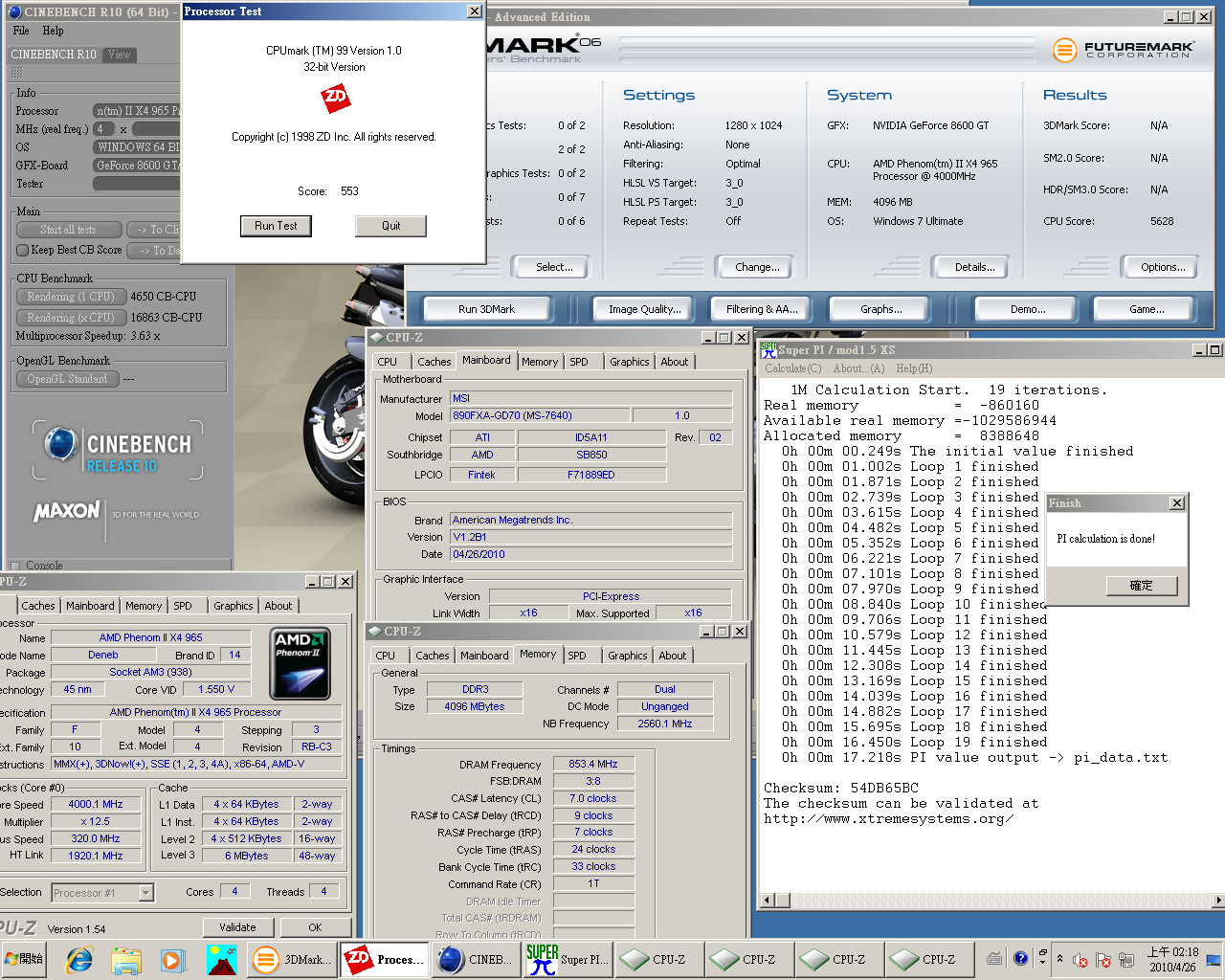Open Super PI Help(H) menu
Viewport: 1225px width, 980px height.
[x=914, y=368]
